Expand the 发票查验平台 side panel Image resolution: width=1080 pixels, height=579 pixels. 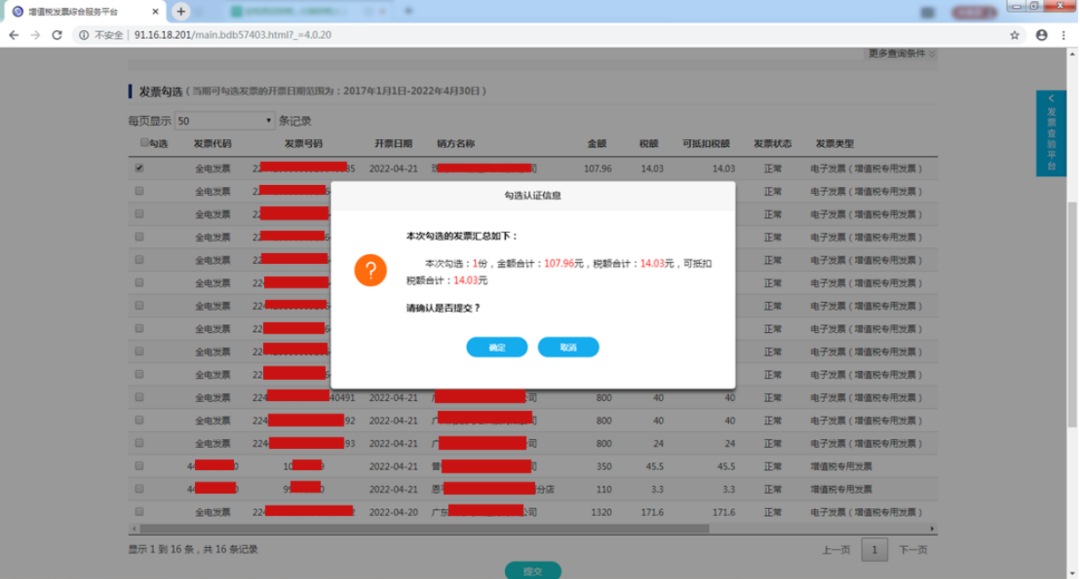tap(1050, 134)
